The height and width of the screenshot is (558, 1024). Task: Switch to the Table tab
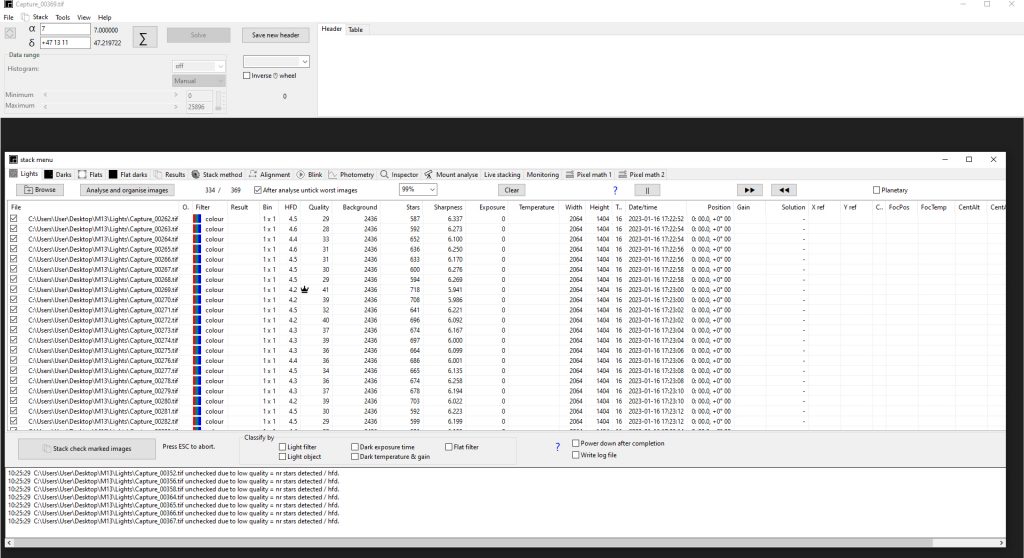point(355,29)
